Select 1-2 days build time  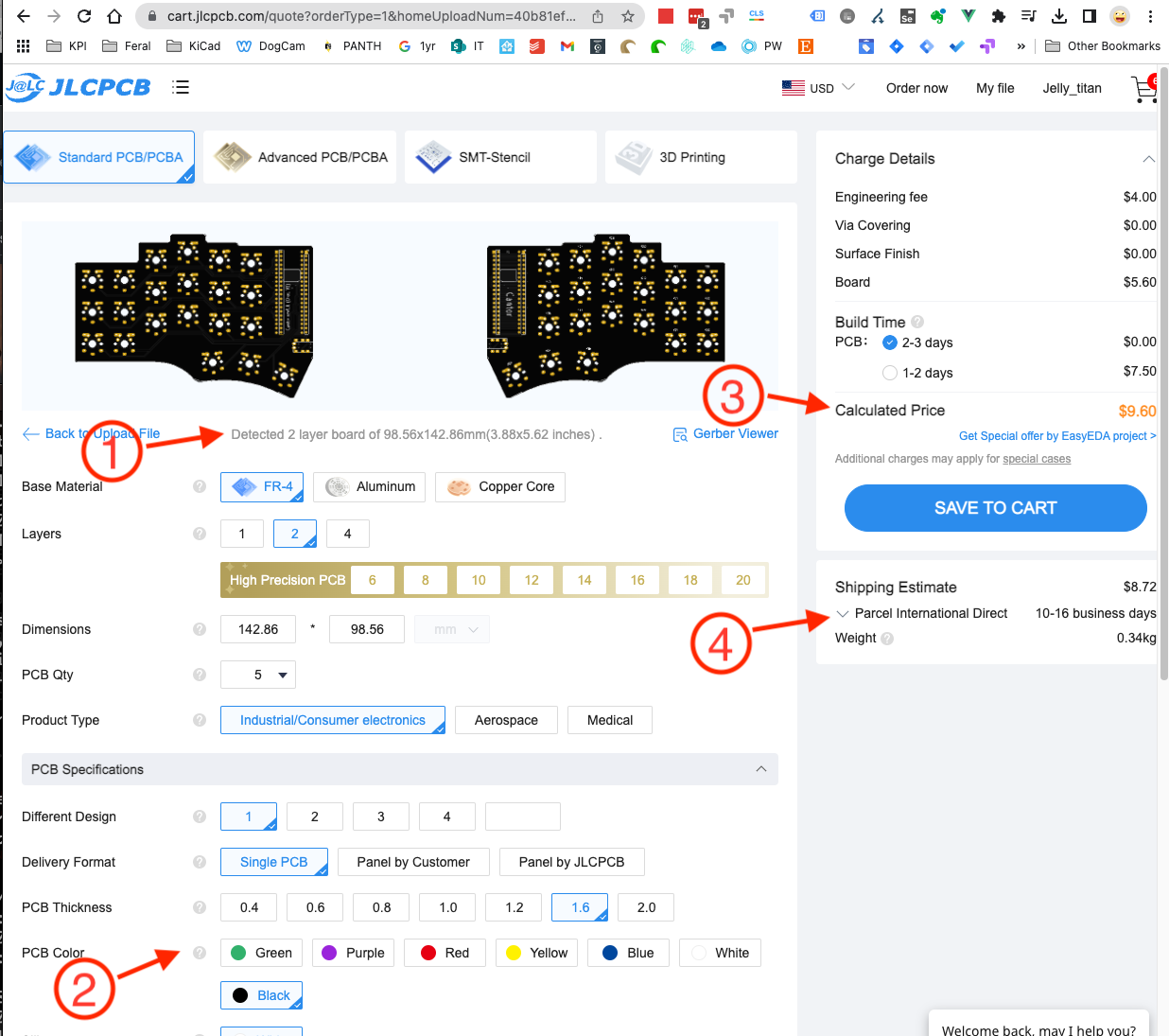[x=890, y=373]
